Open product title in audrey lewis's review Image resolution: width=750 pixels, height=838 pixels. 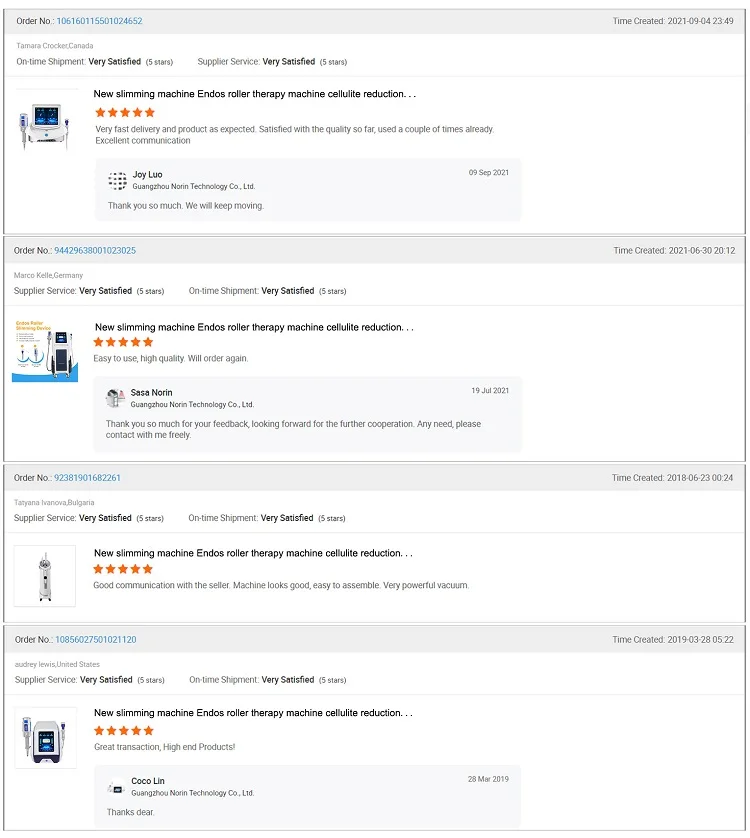(253, 712)
